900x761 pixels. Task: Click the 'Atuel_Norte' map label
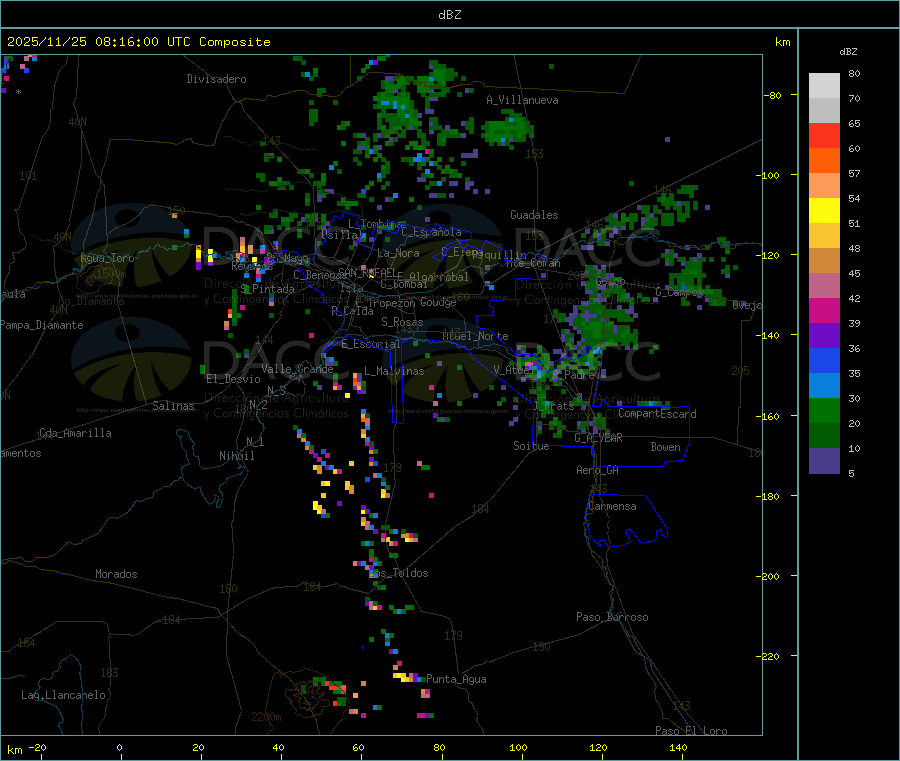tap(475, 336)
